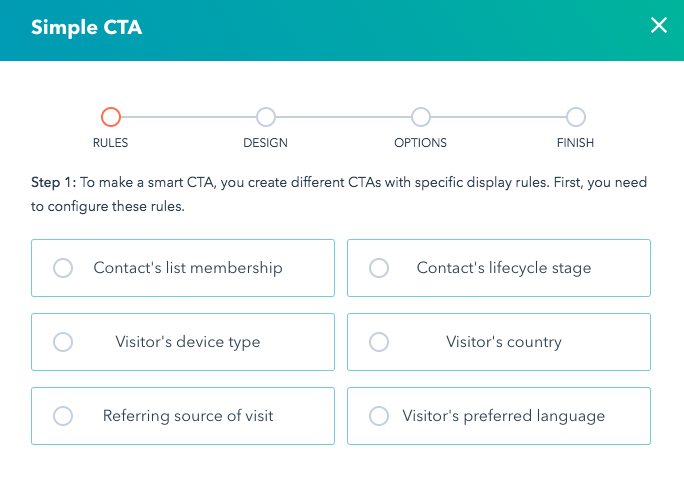Choose the Visitor's device type radio button
This screenshot has height=485, width=684.
pos(63,342)
